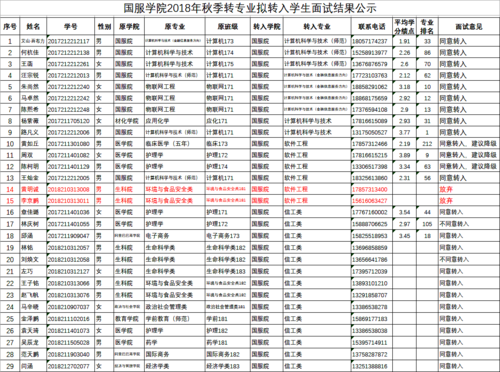Select the 护理182 class cell

228,331
